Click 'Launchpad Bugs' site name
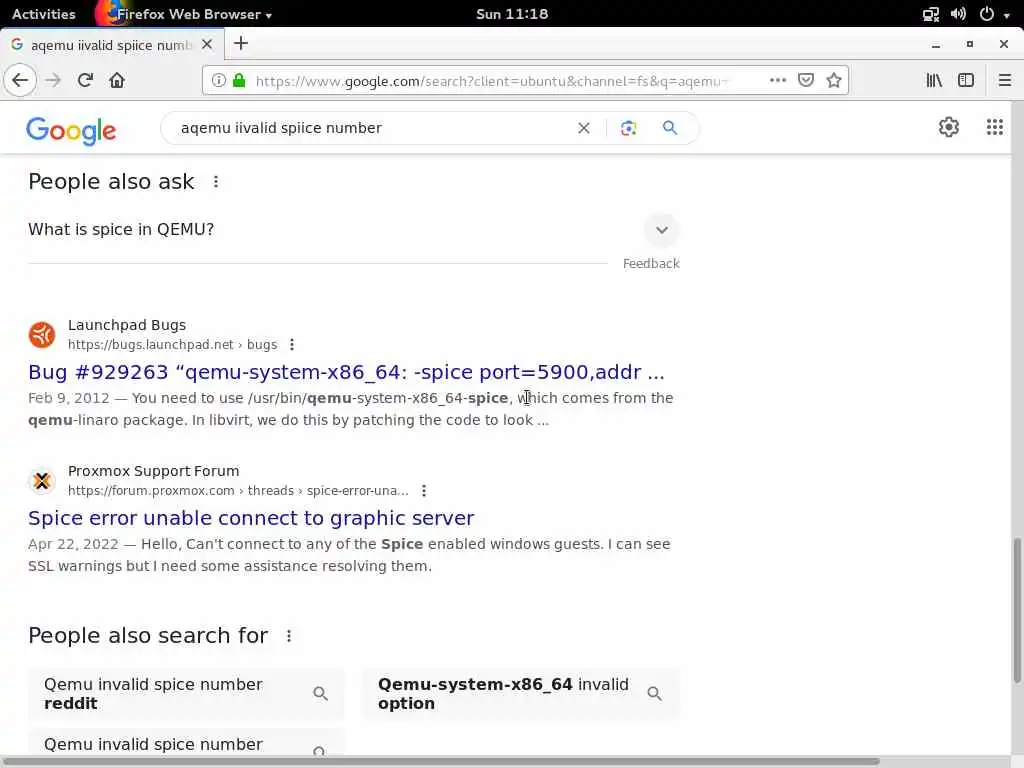Viewport: 1024px width, 768px height. 127,325
